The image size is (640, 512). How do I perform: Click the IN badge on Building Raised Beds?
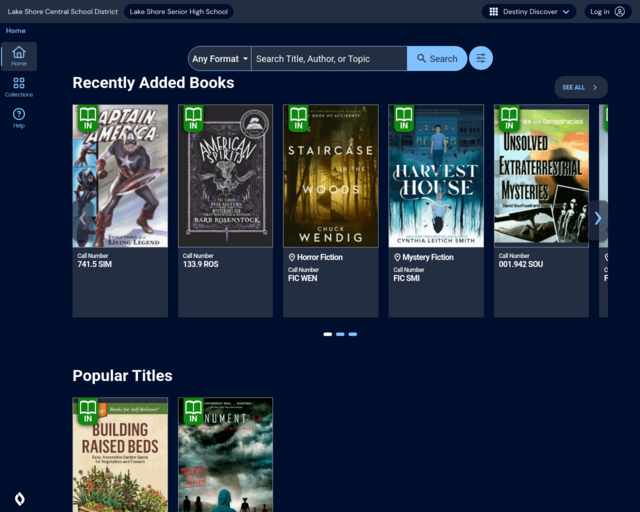coord(88,411)
